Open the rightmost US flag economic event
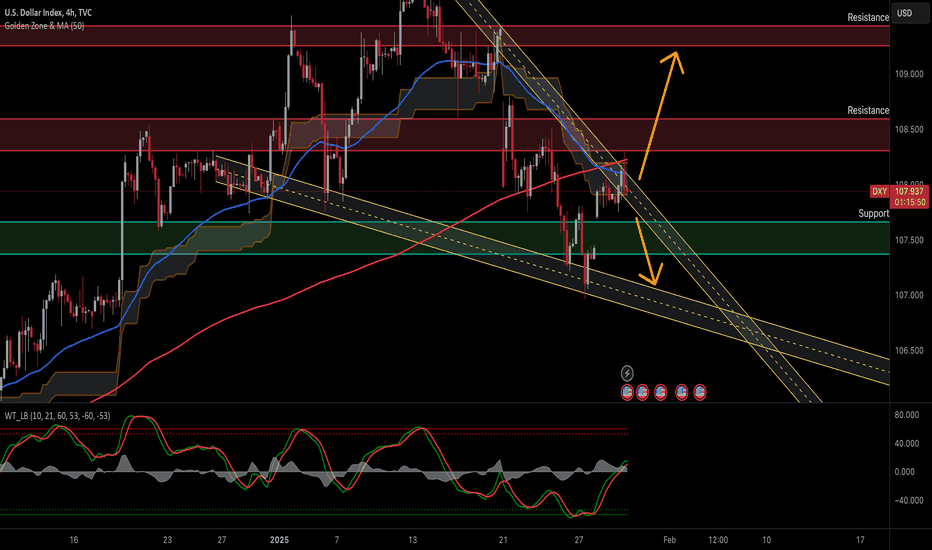The width and height of the screenshot is (932, 550). (700, 392)
